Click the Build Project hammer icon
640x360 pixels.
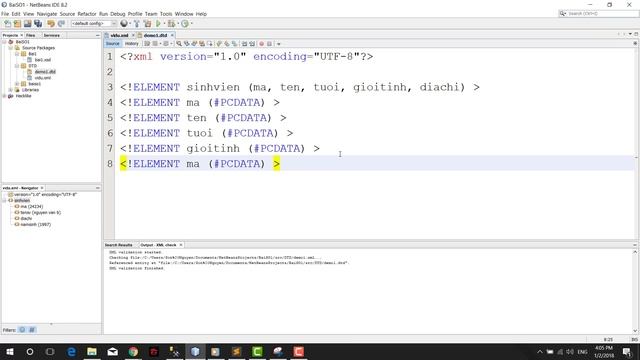click(136, 24)
